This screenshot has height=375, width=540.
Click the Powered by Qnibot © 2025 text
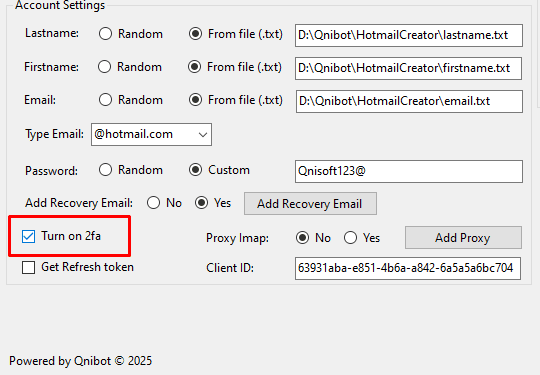click(x=80, y=361)
